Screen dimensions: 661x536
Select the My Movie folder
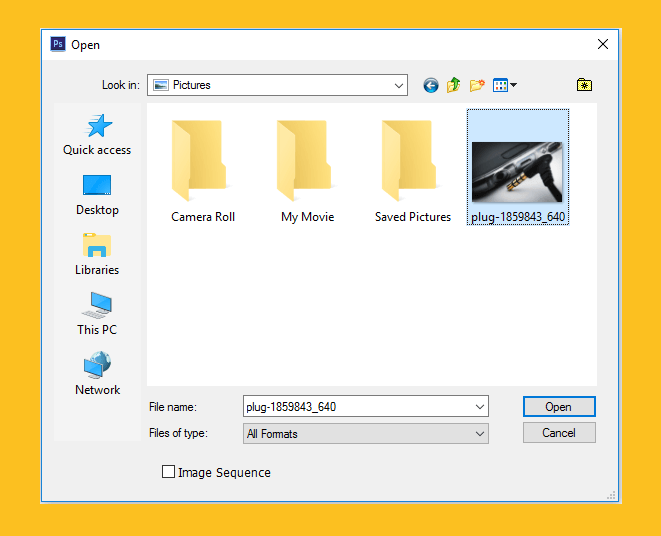click(307, 171)
